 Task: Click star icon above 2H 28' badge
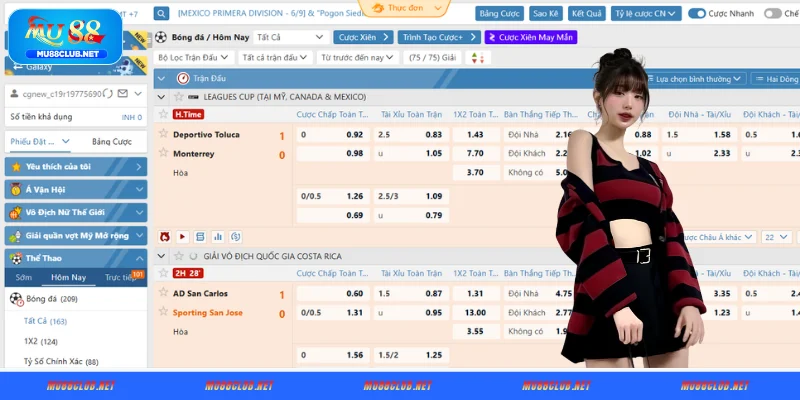[163, 272]
